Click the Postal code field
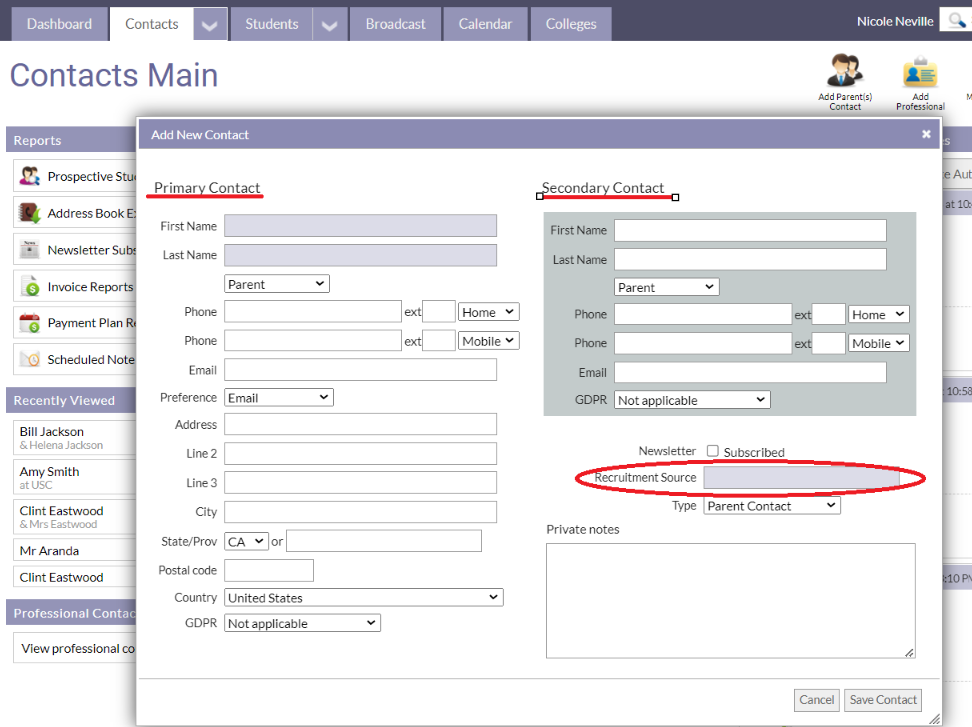The height and width of the screenshot is (727, 972). point(269,570)
